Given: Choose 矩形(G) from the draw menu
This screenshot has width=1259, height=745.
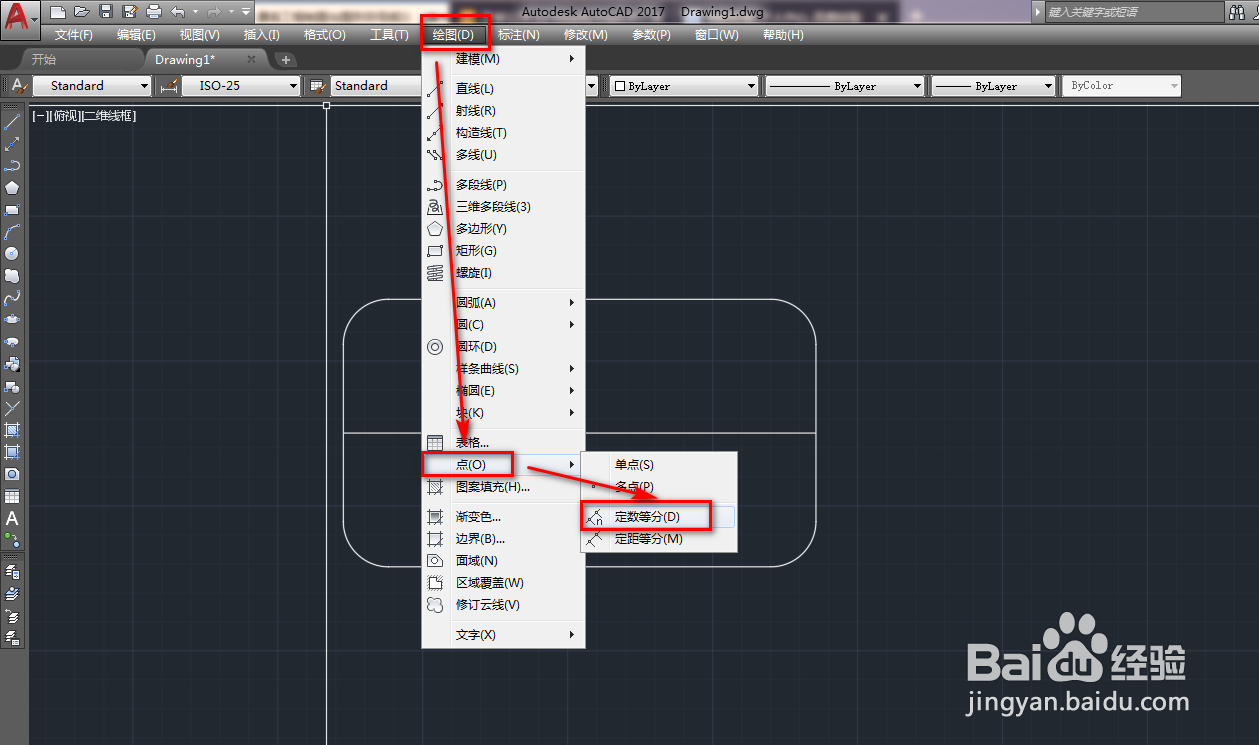Looking at the screenshot, I should point(503,251).
